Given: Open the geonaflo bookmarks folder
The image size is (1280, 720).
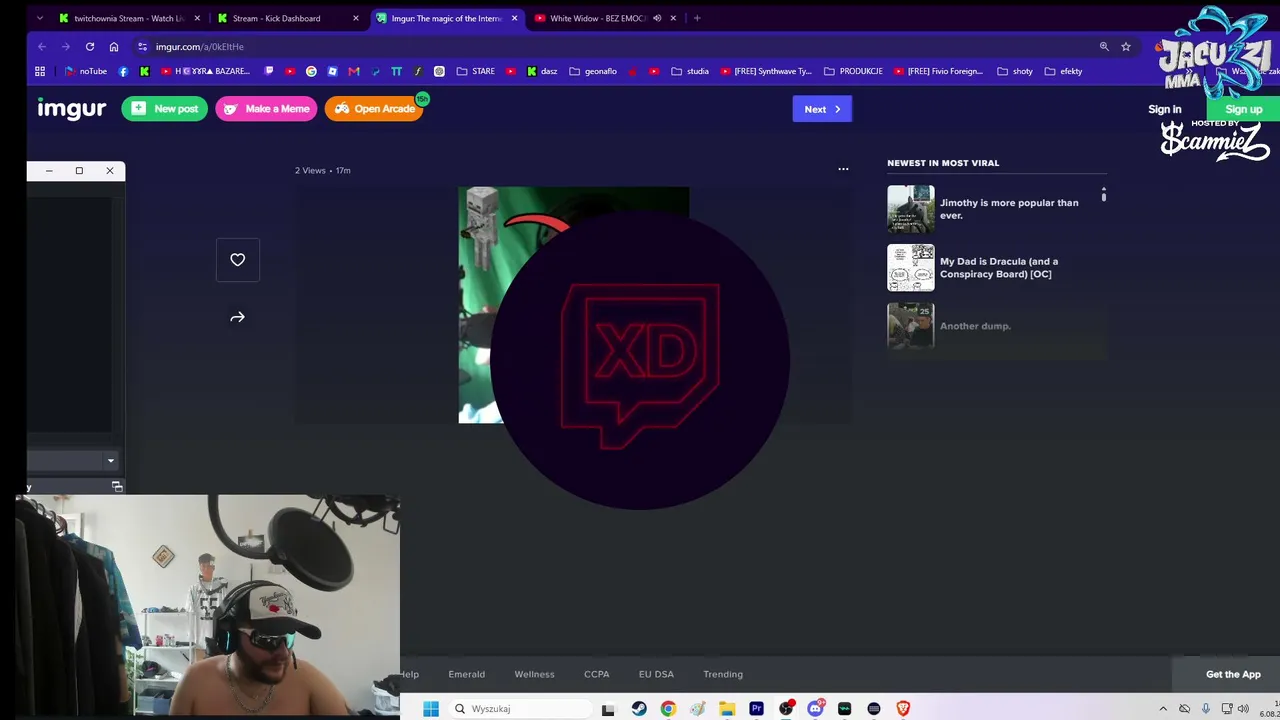Looking at the screenshot, I should [593, 71].
